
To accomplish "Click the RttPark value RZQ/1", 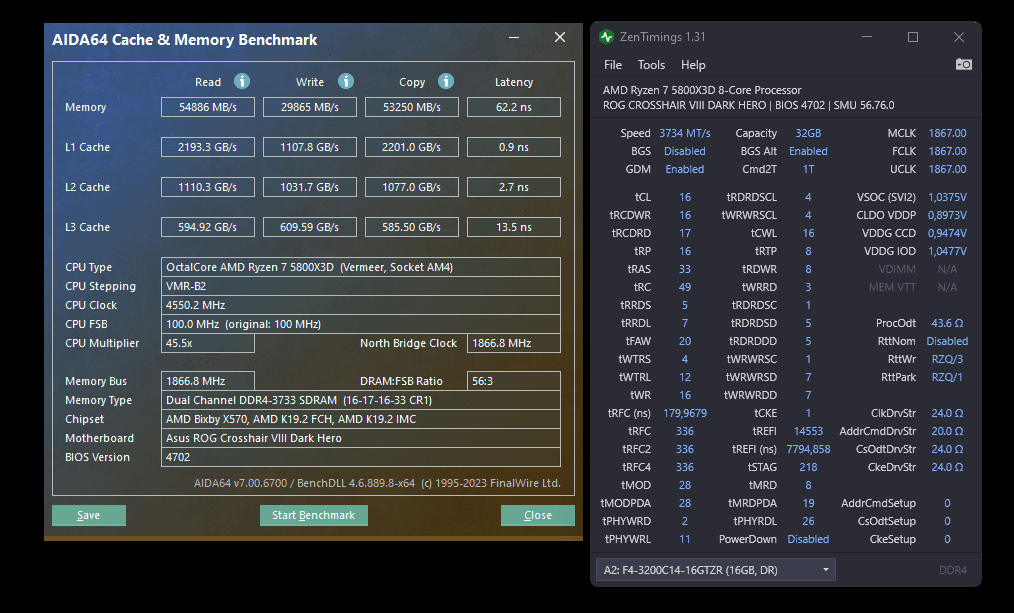I will click(x=947, y=377).
